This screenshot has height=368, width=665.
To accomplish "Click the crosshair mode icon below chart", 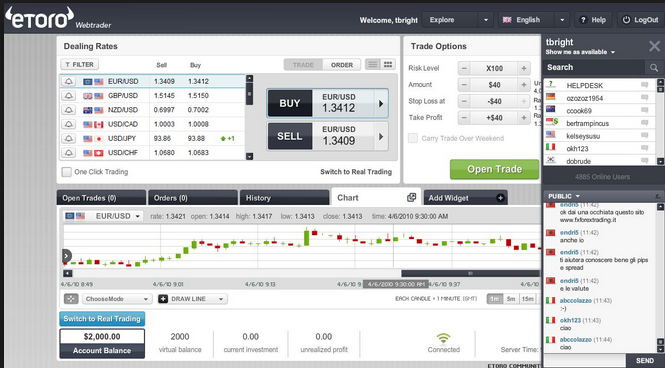I will [x=71, y=299].
